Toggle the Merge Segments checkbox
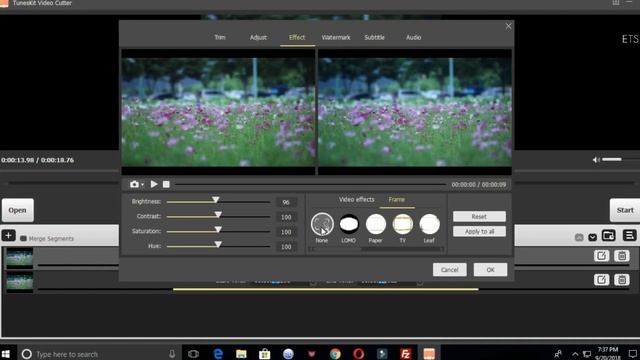 pos(23,238)
